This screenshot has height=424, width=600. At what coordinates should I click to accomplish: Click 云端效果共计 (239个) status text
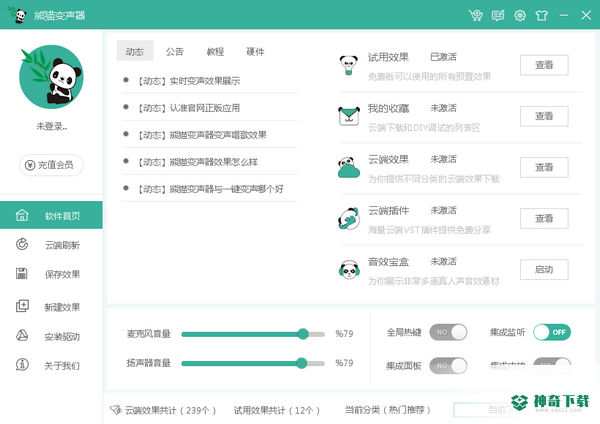point(170,411)
